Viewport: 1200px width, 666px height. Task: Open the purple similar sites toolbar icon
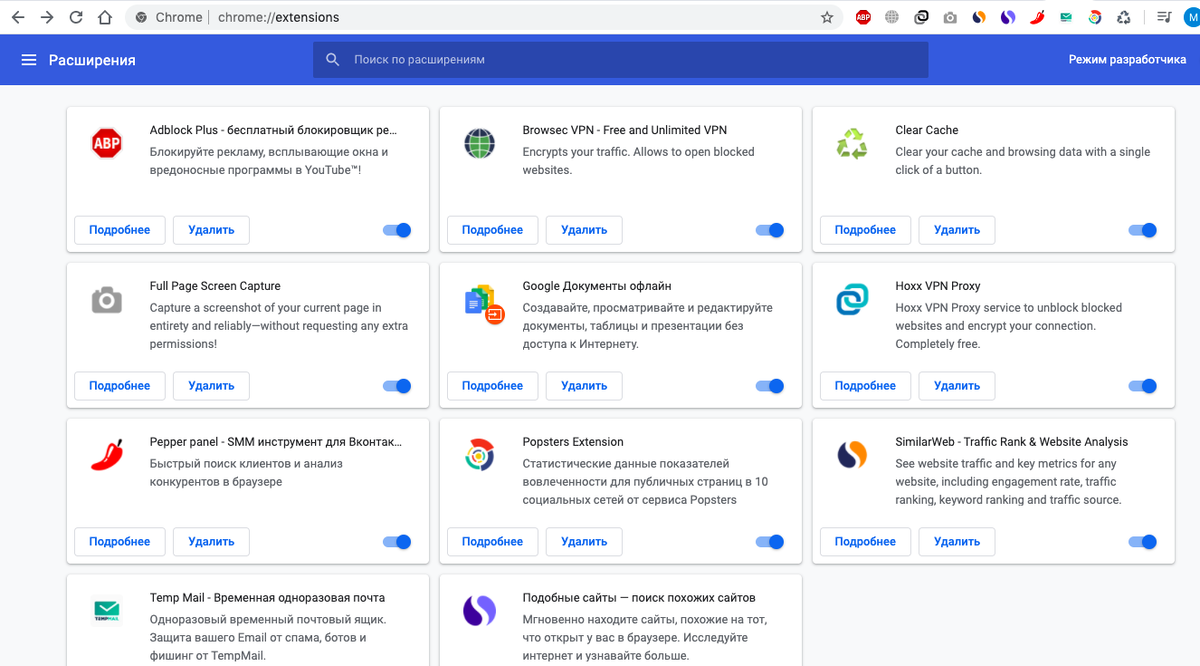pyautogui.click(x=1008, y=17)
